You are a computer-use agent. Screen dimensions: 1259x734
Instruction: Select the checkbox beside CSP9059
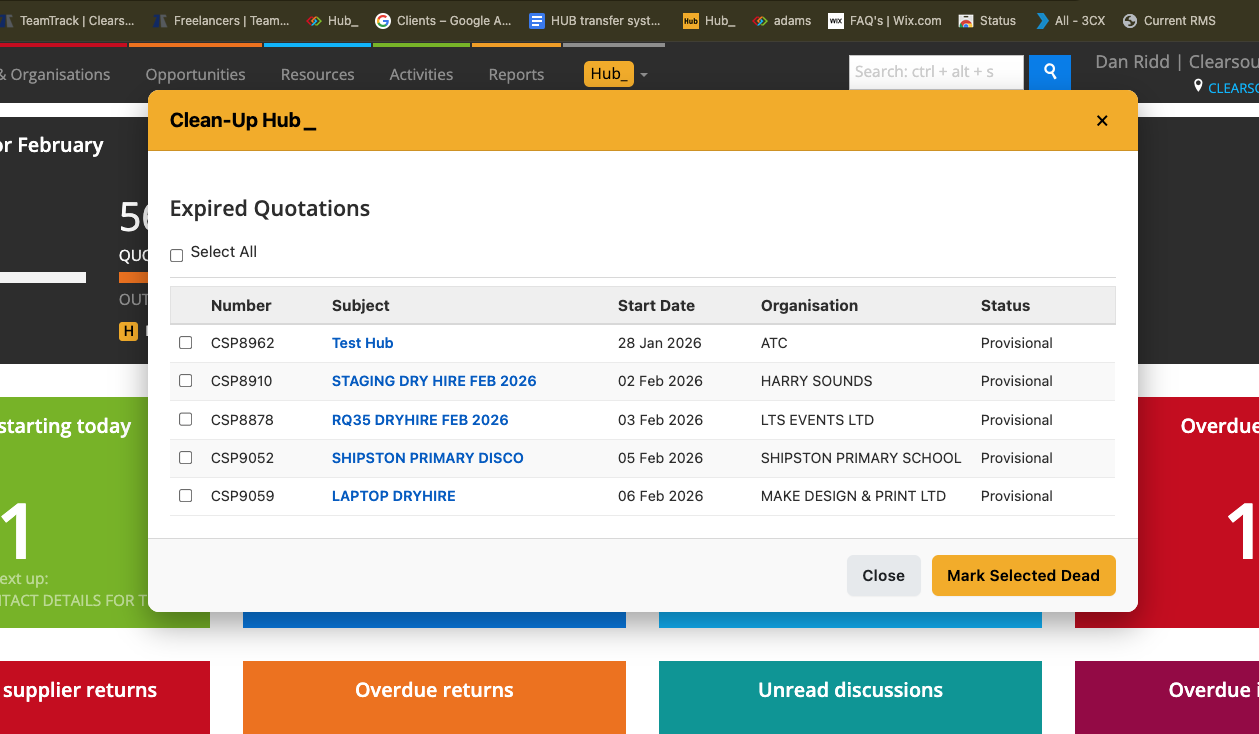click(185, 495)
